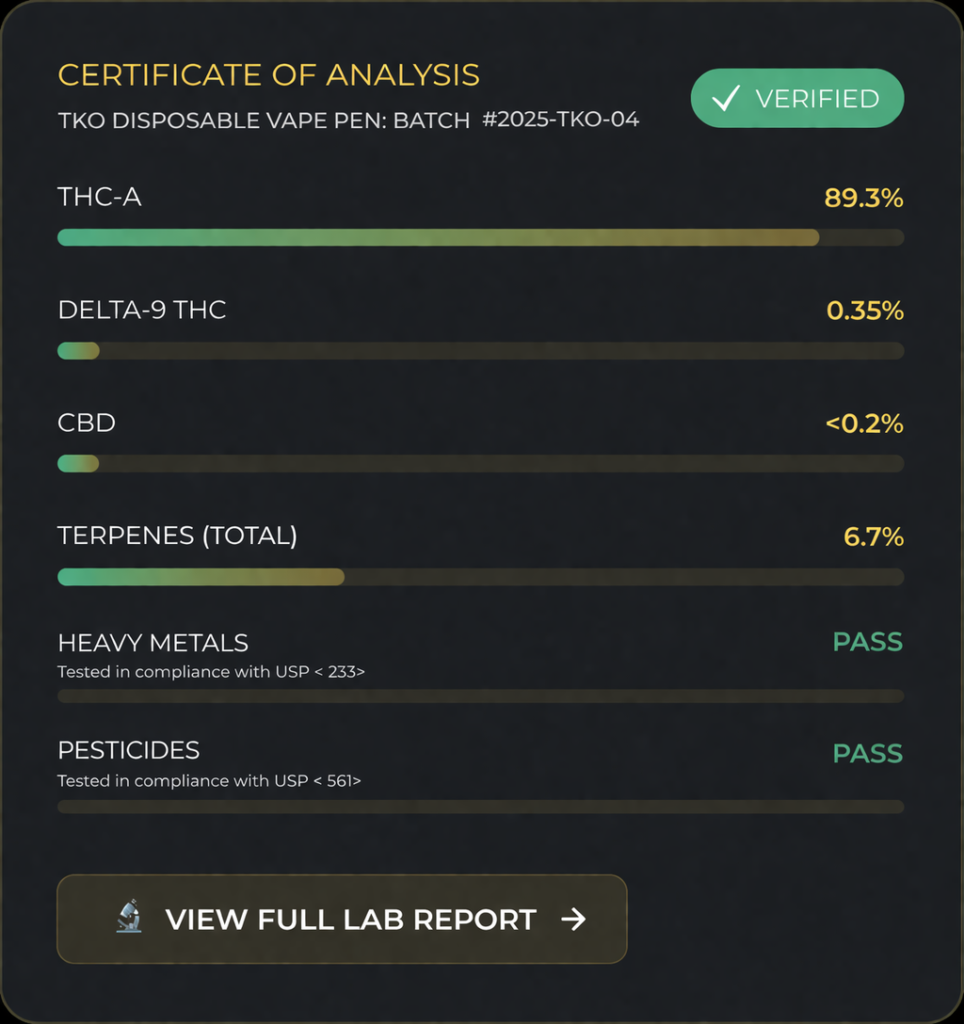Click the microscope icon in lab report button
Screen dimensions: 964x1024
pyautogui.click(x=129, y=916)
